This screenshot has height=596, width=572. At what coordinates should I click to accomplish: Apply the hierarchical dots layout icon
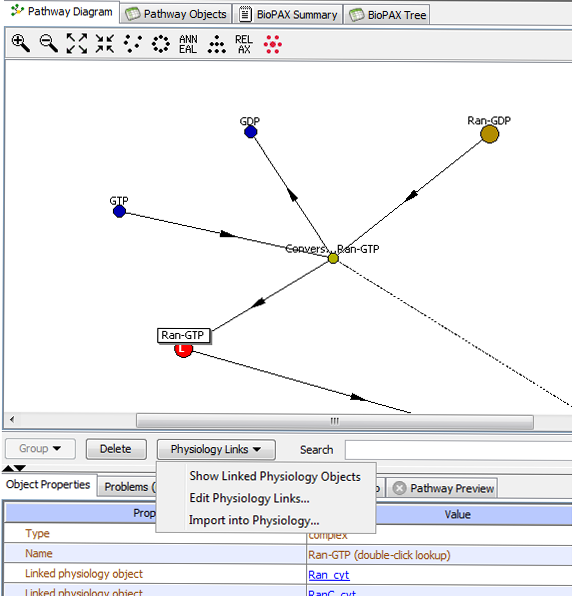(216, 44)
